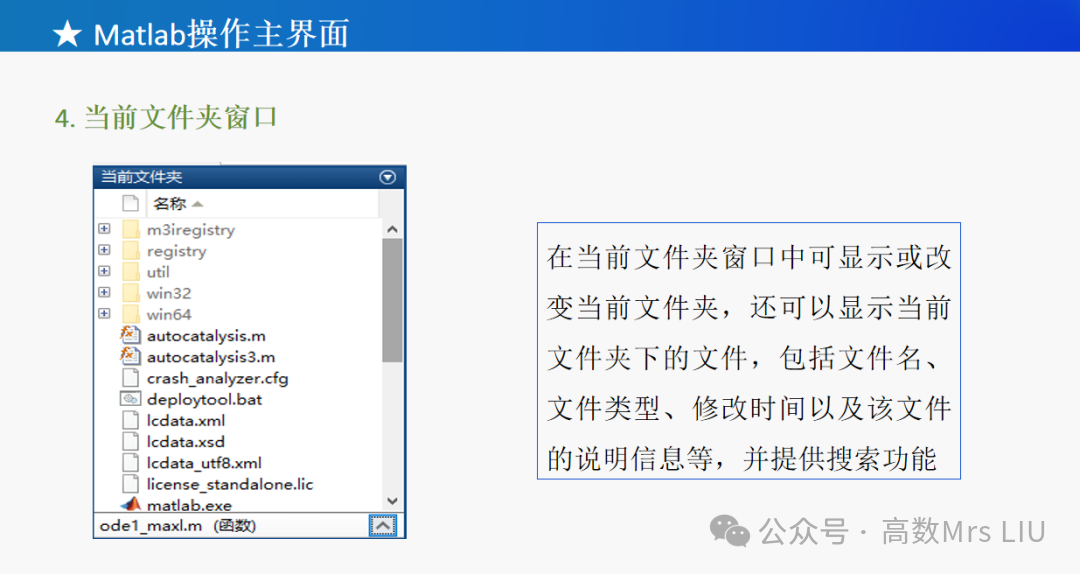Click the license_standalone.lic file icon
This screenshot has width=1080, height=574.
[130, 484]
